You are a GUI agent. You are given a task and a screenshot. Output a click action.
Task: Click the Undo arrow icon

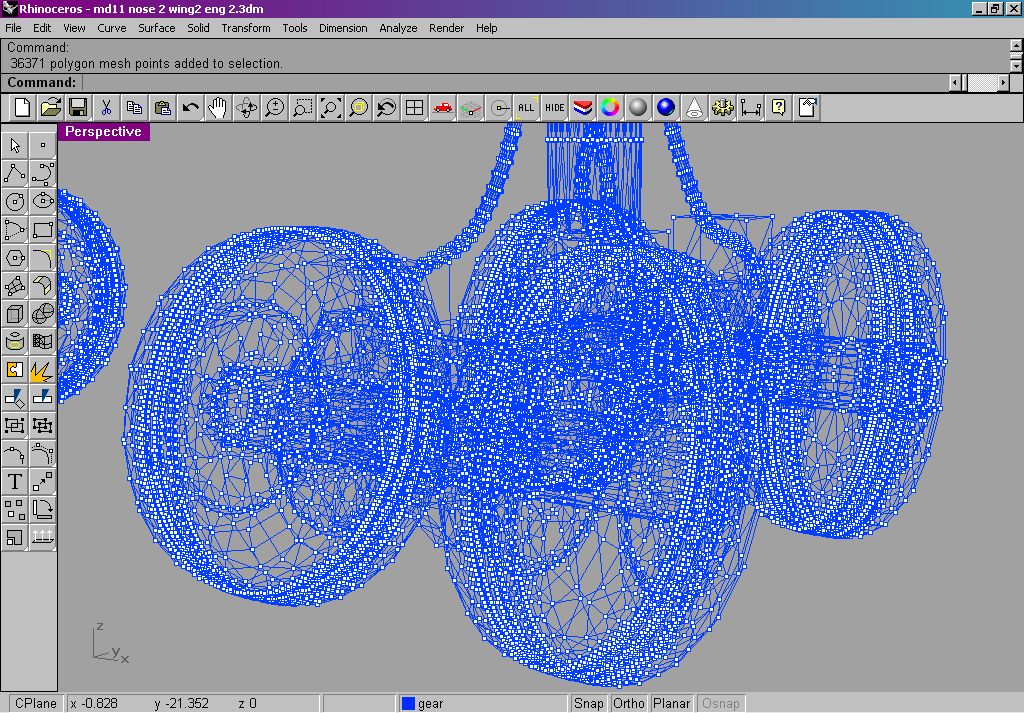click(x=190, y=108)
